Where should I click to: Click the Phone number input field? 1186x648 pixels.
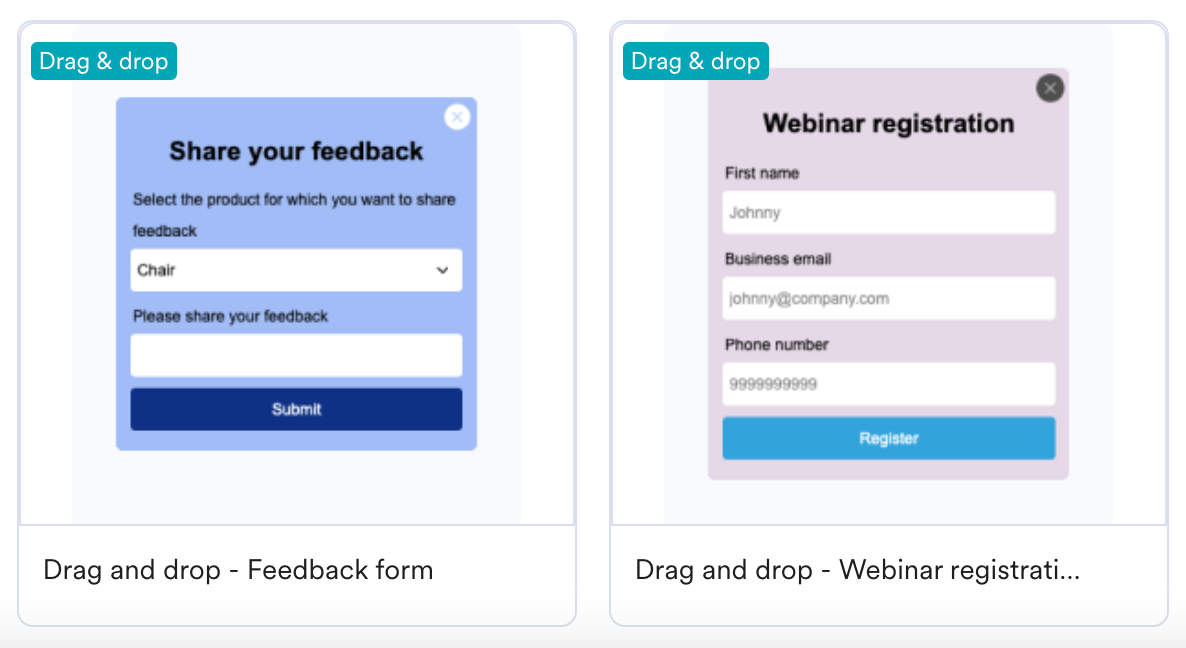point(888,384)
